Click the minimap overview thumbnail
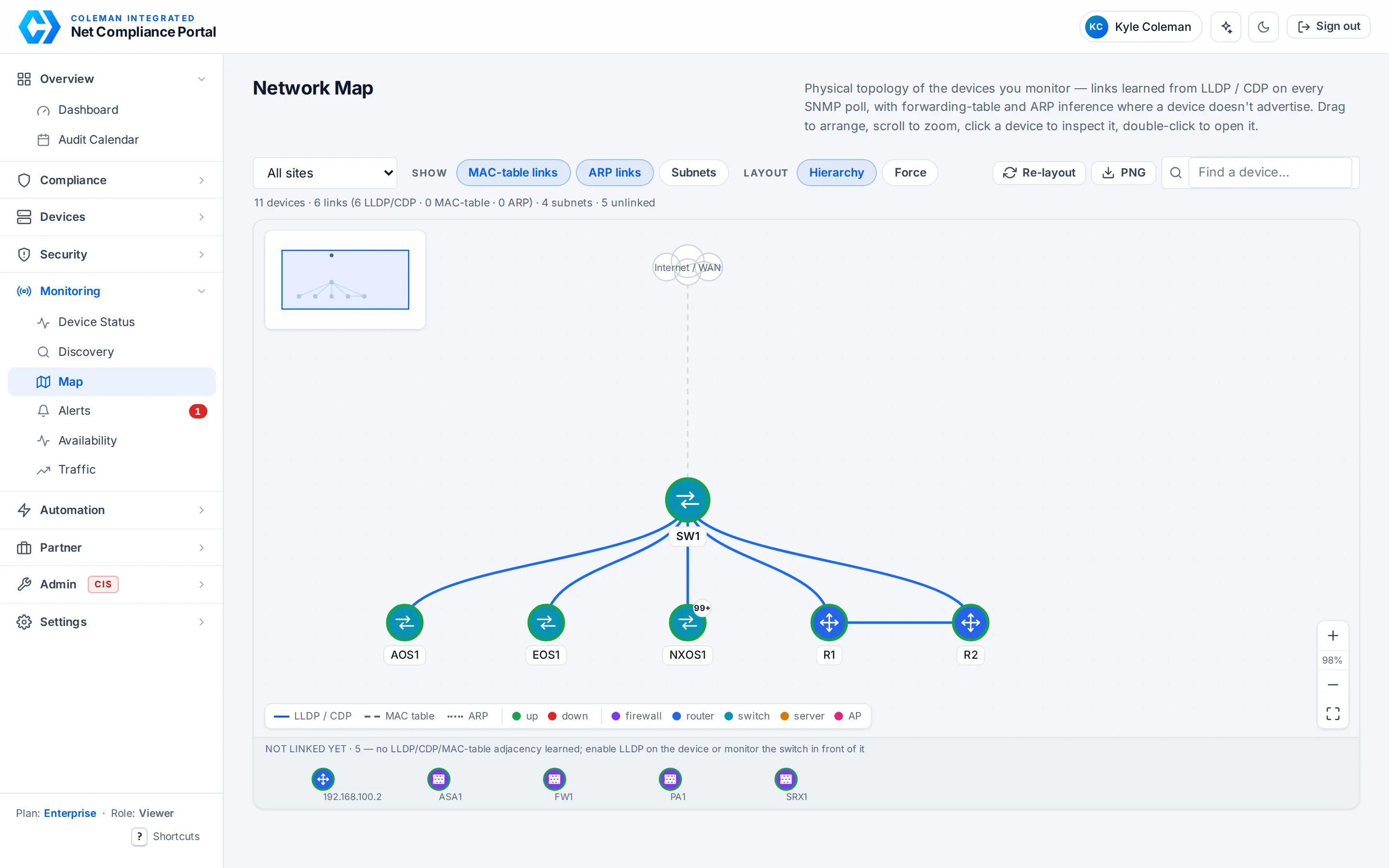Screen dimensions: 1389x868 pyautogui.click(x=345, y=280)
